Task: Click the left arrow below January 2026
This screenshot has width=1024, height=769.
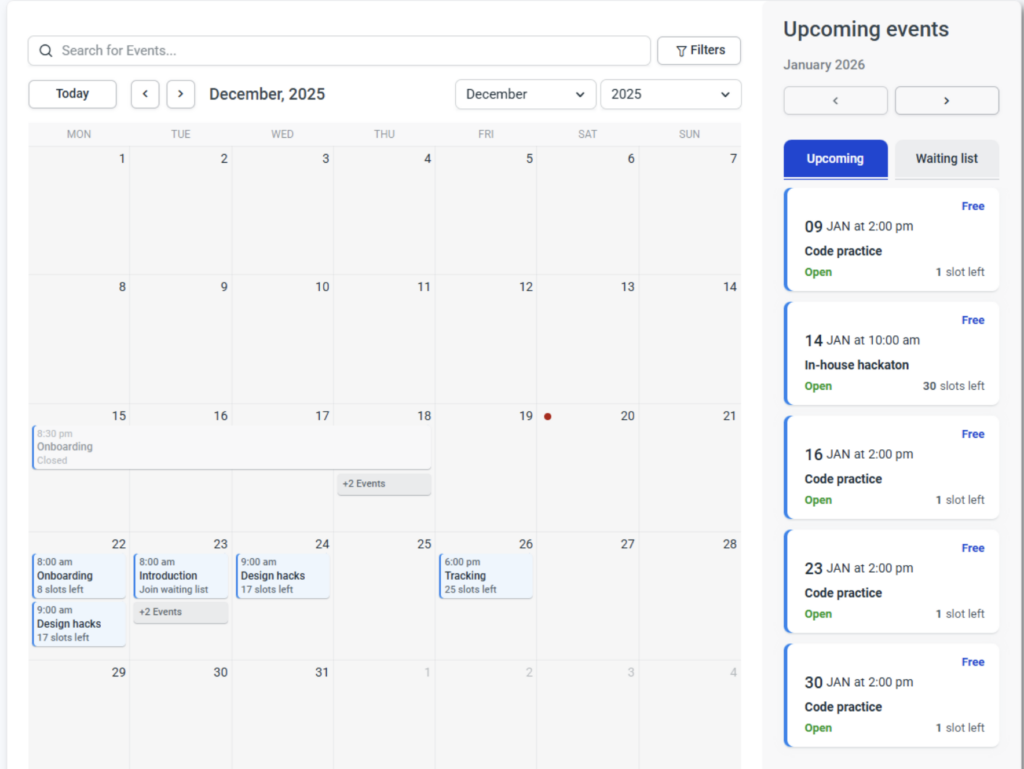Action: coord(835,100)
